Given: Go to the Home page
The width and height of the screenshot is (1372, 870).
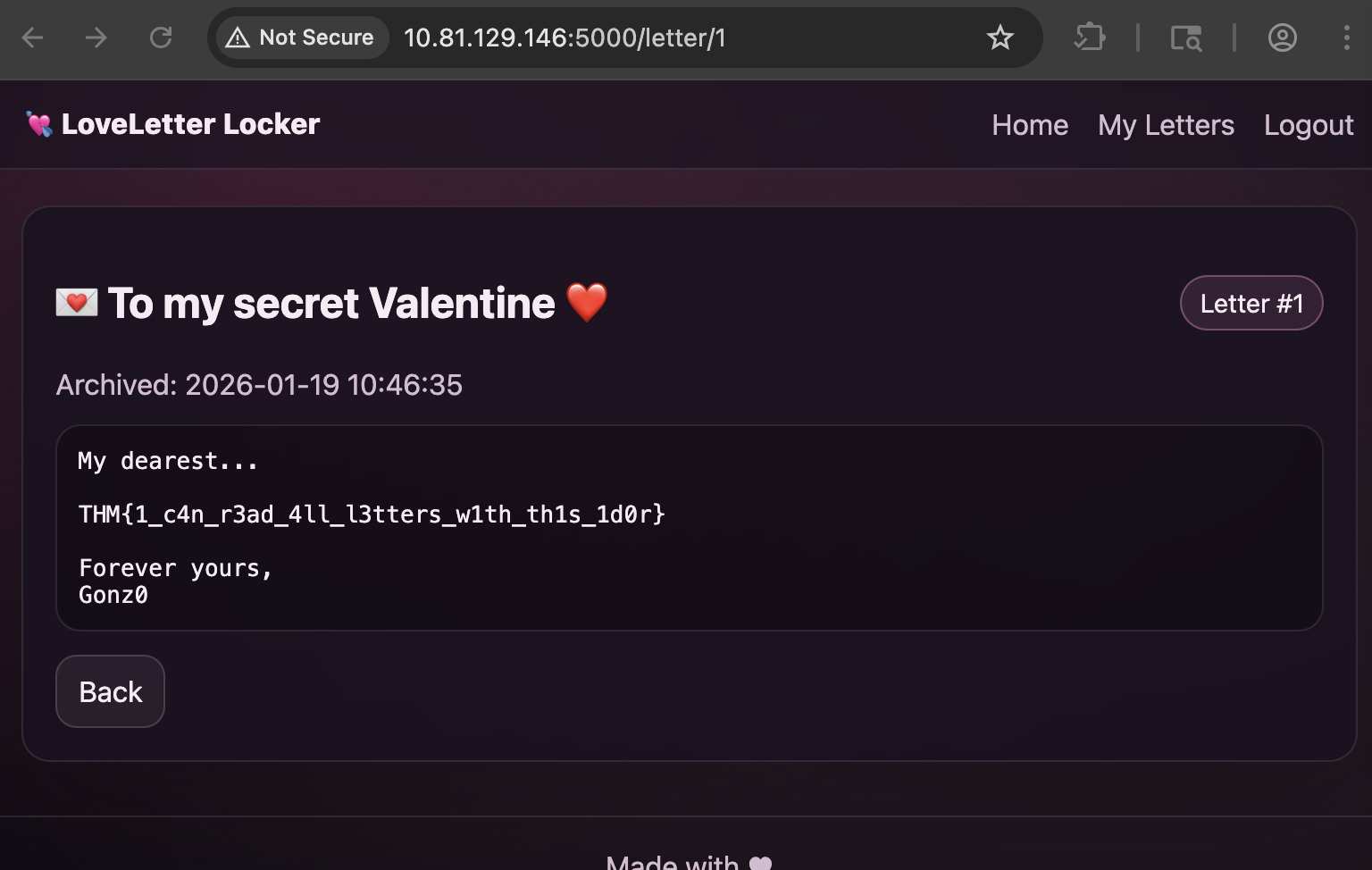Looking at the screenshot, I should coord(1029,125).
